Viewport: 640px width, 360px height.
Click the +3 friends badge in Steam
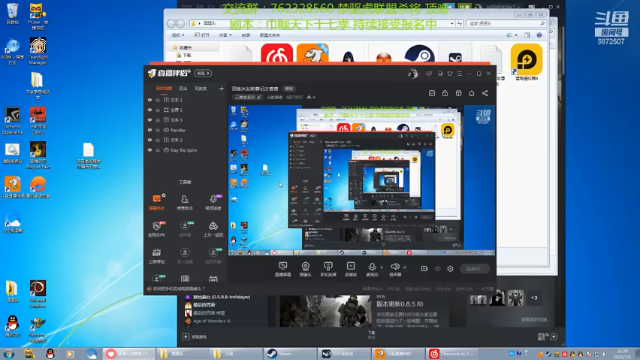534,298
